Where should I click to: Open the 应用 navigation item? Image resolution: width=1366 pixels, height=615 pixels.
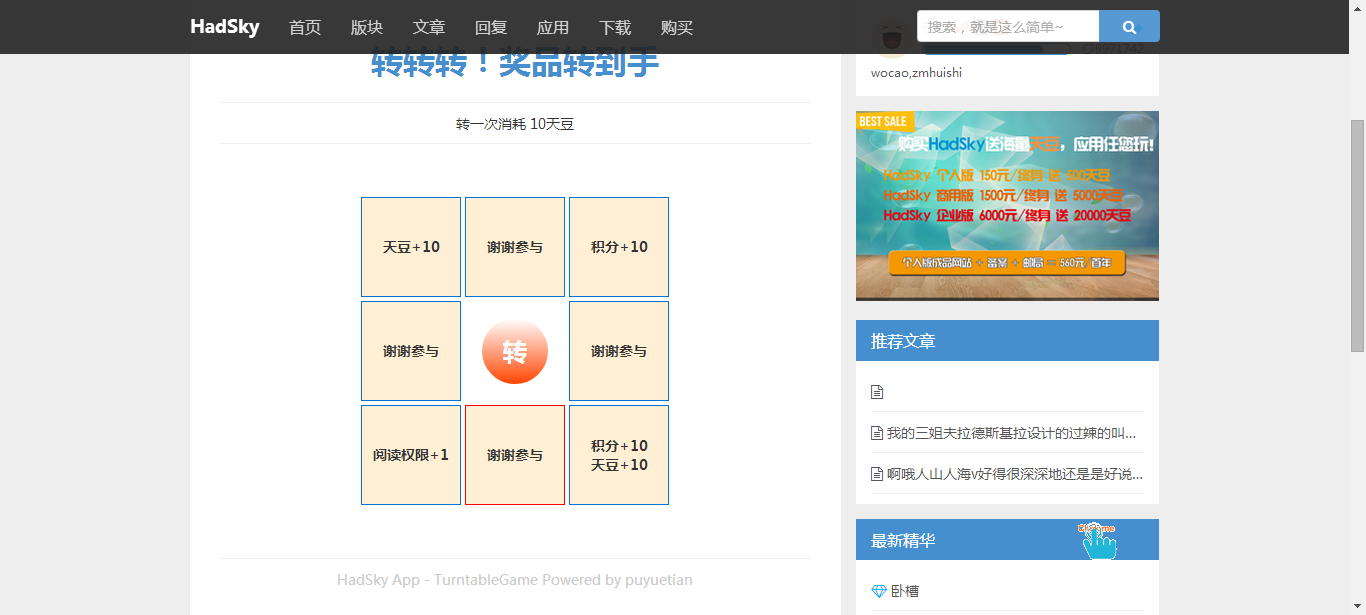(x=553, y=27)
